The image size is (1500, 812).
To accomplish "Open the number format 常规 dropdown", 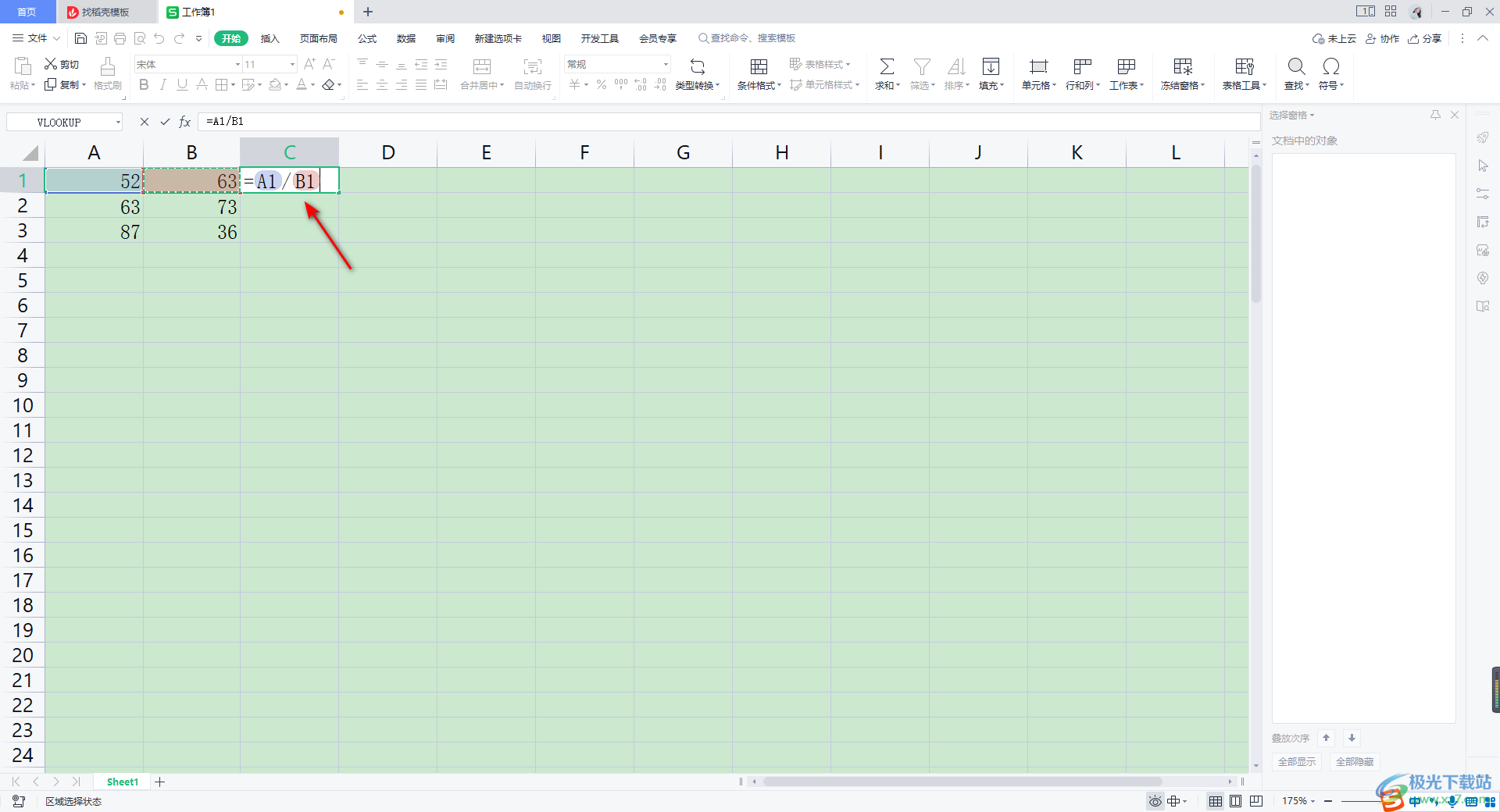I will click(x=666, y=64).
